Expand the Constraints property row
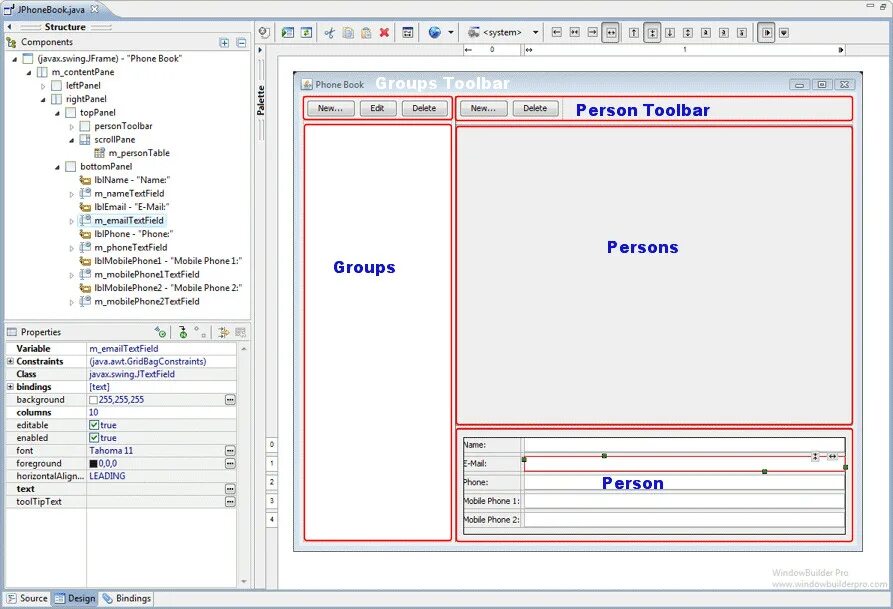893x609 pixels. [x=10, y=361]
